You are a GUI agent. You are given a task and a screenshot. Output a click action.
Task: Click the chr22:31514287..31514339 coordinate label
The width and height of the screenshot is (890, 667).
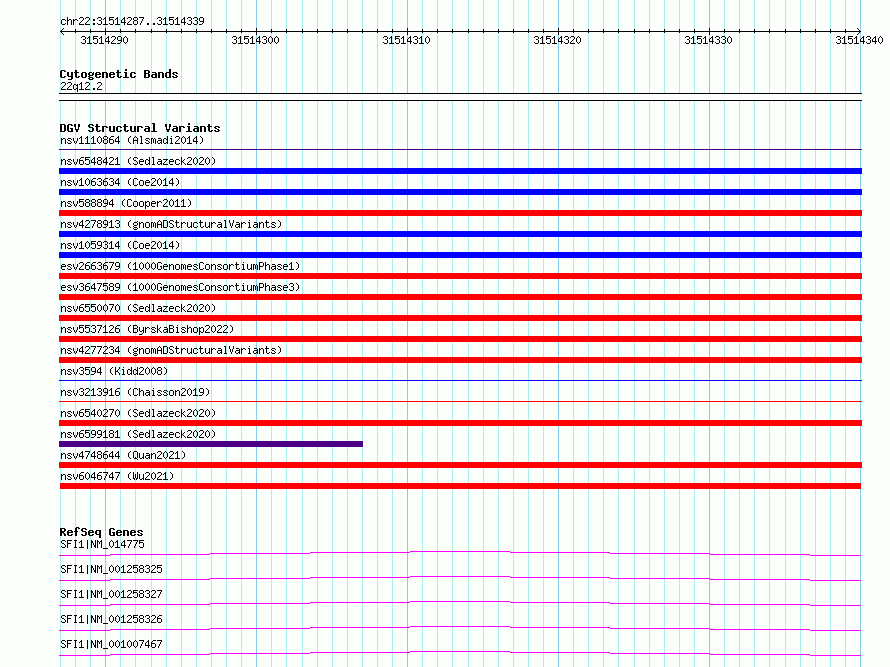pyautogui.click(x=132, y=21)
